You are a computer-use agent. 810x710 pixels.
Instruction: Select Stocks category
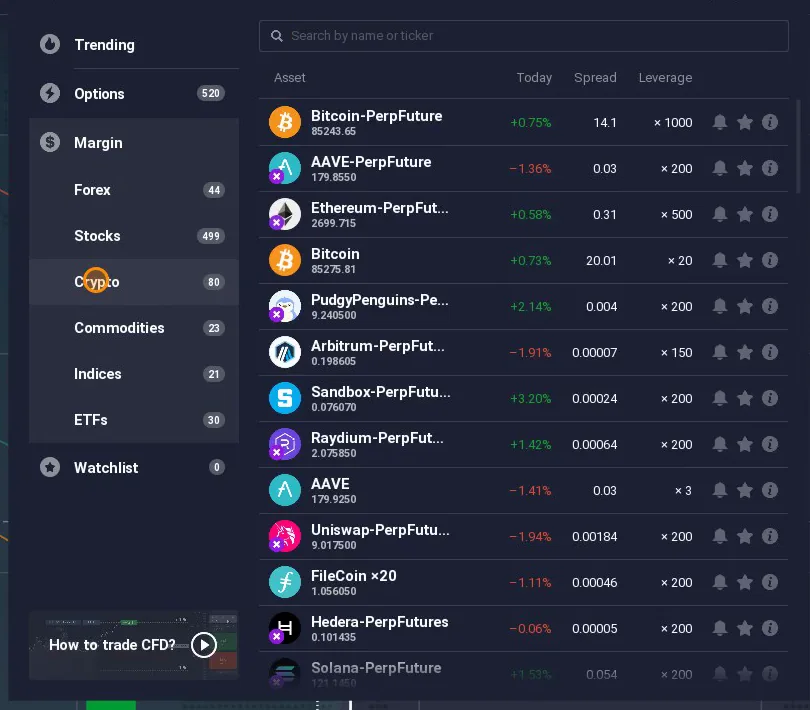click(134, 236)
